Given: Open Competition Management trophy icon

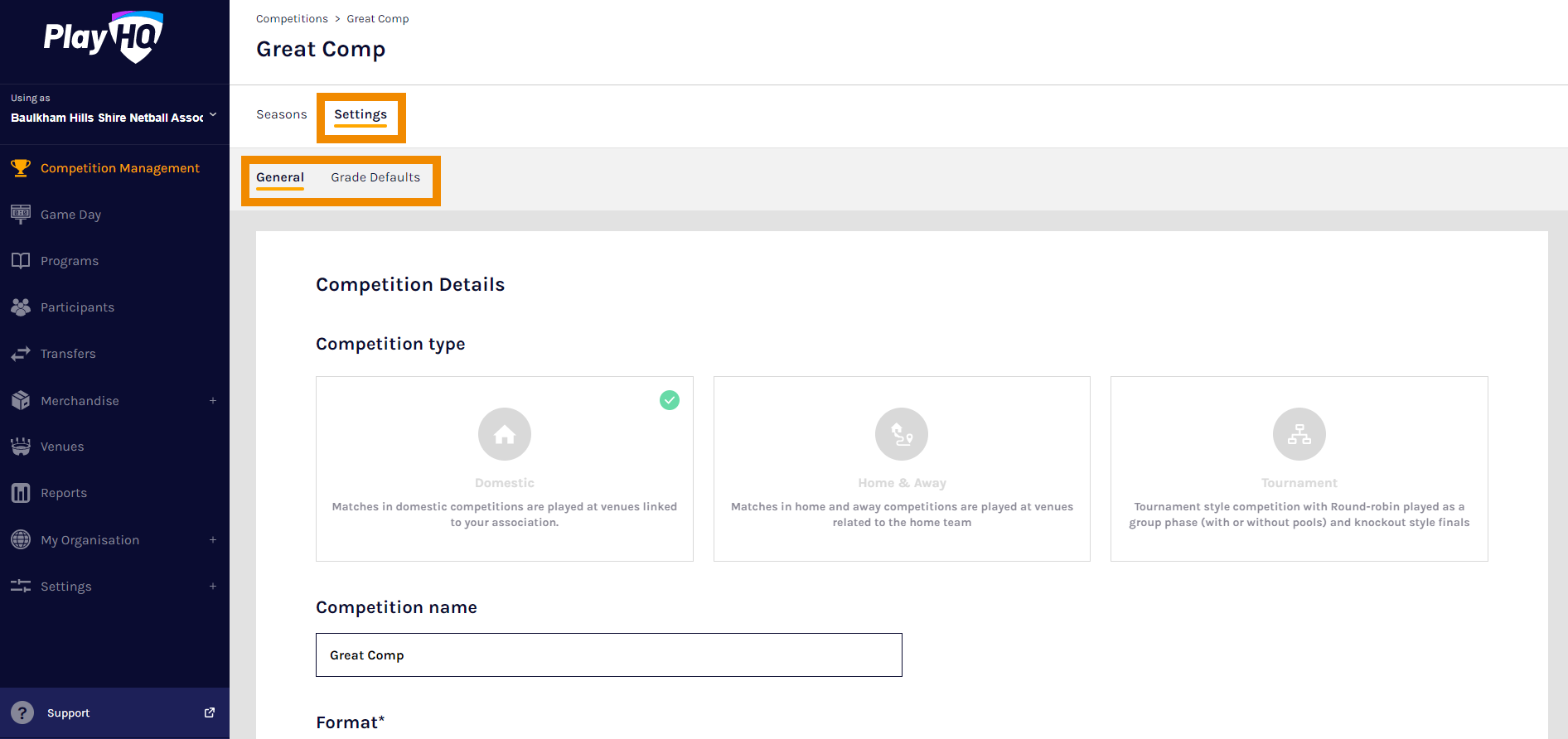Looking at the screenshot, I should 21,168.
